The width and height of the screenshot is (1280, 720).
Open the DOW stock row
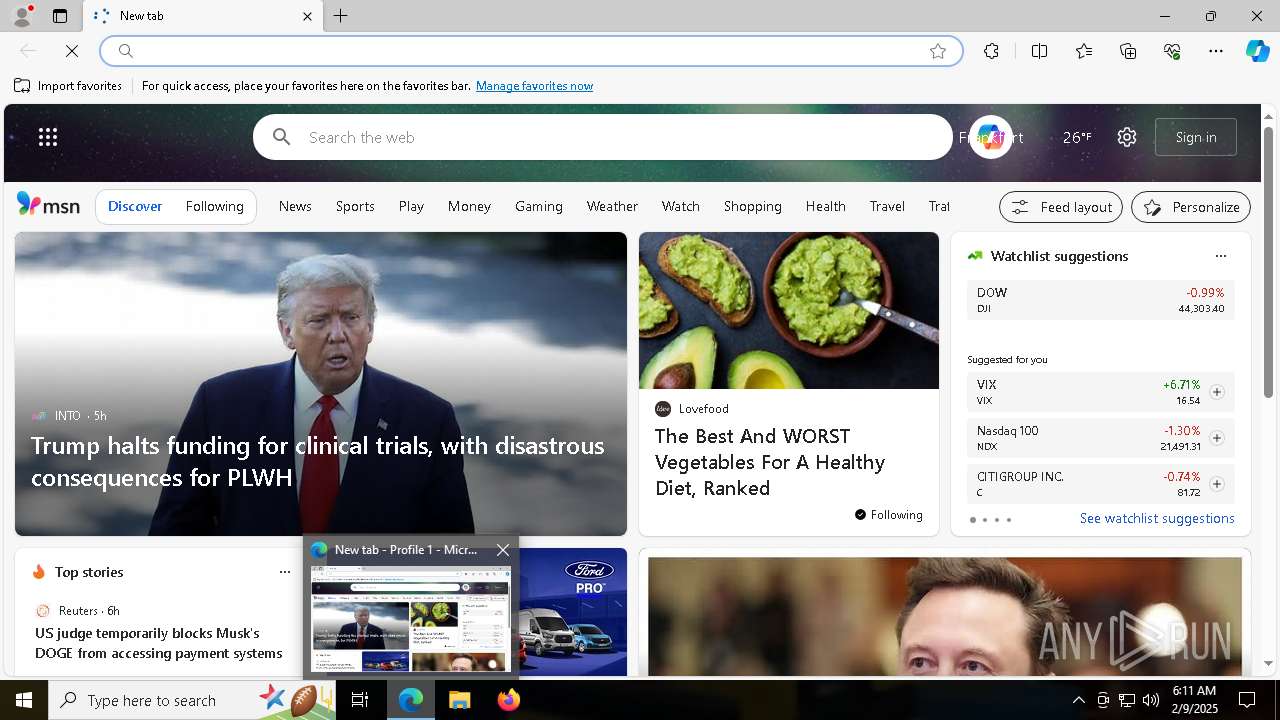click(1100, 300)
